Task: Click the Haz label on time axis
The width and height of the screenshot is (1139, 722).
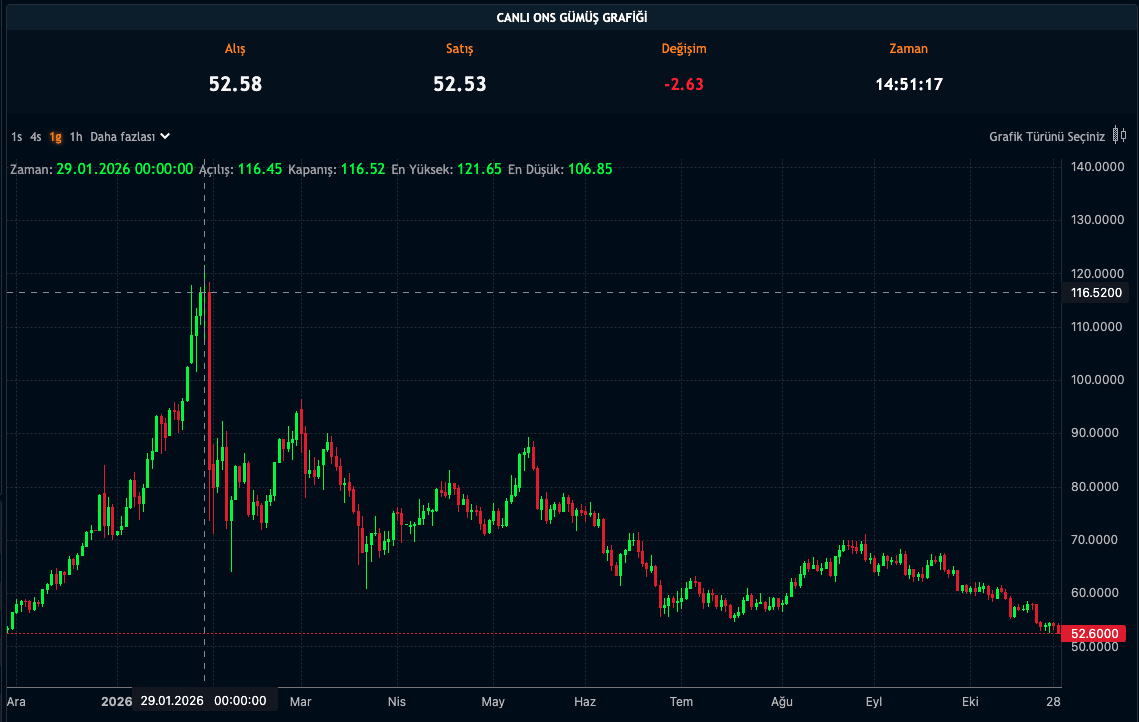Action: (x=585, y=702)
